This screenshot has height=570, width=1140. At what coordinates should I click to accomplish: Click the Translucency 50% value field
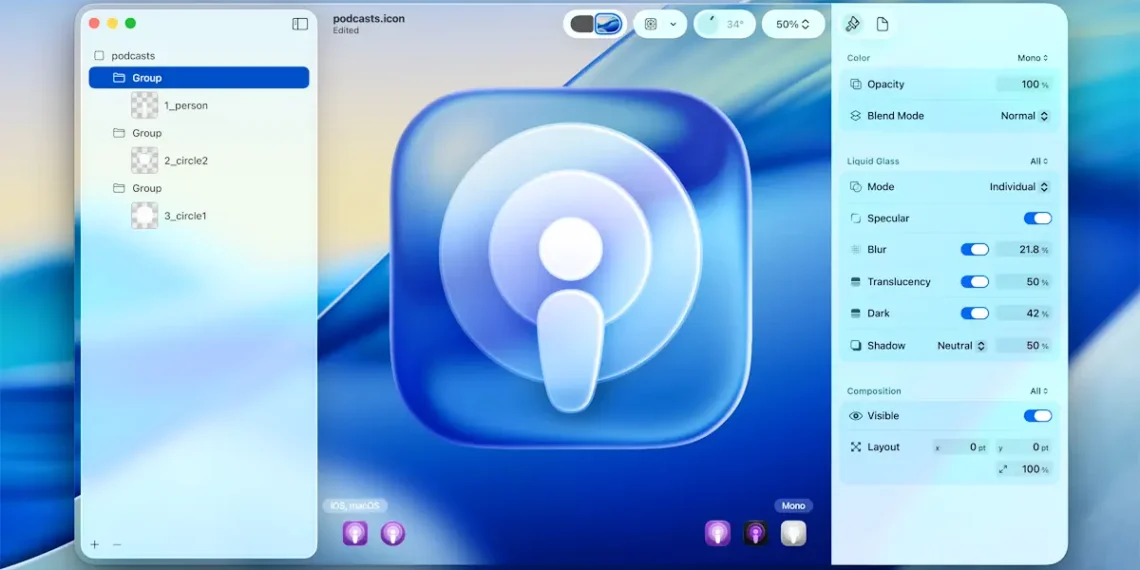point(1024,281)
